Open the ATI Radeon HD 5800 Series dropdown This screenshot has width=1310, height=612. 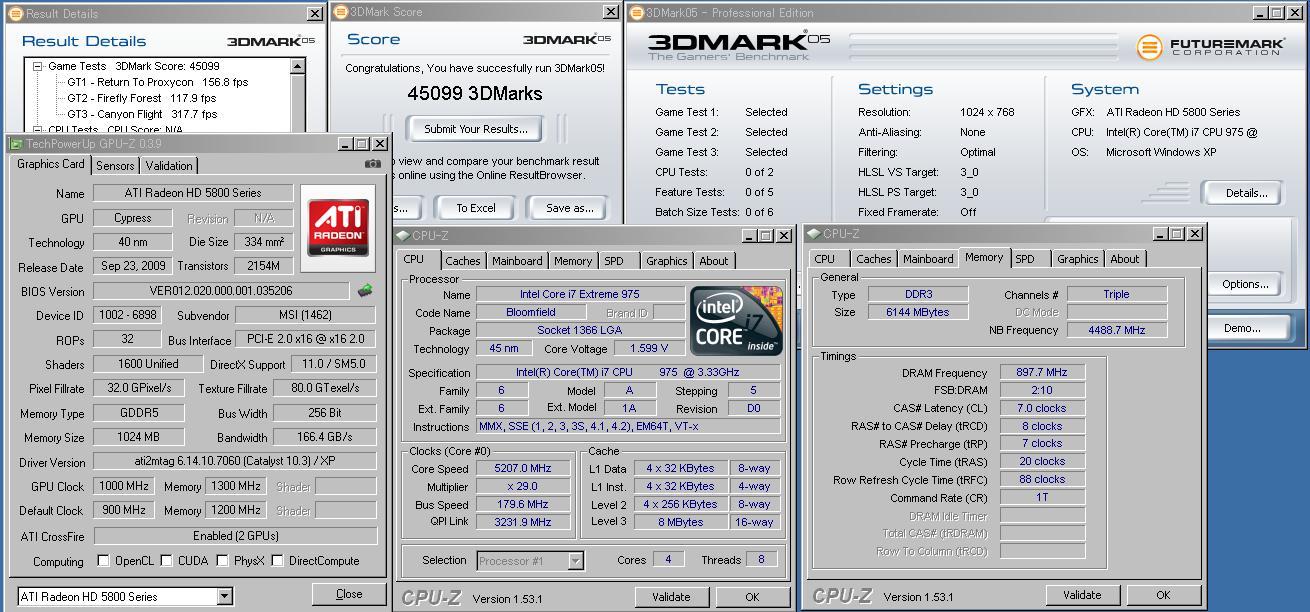(224, 596)
